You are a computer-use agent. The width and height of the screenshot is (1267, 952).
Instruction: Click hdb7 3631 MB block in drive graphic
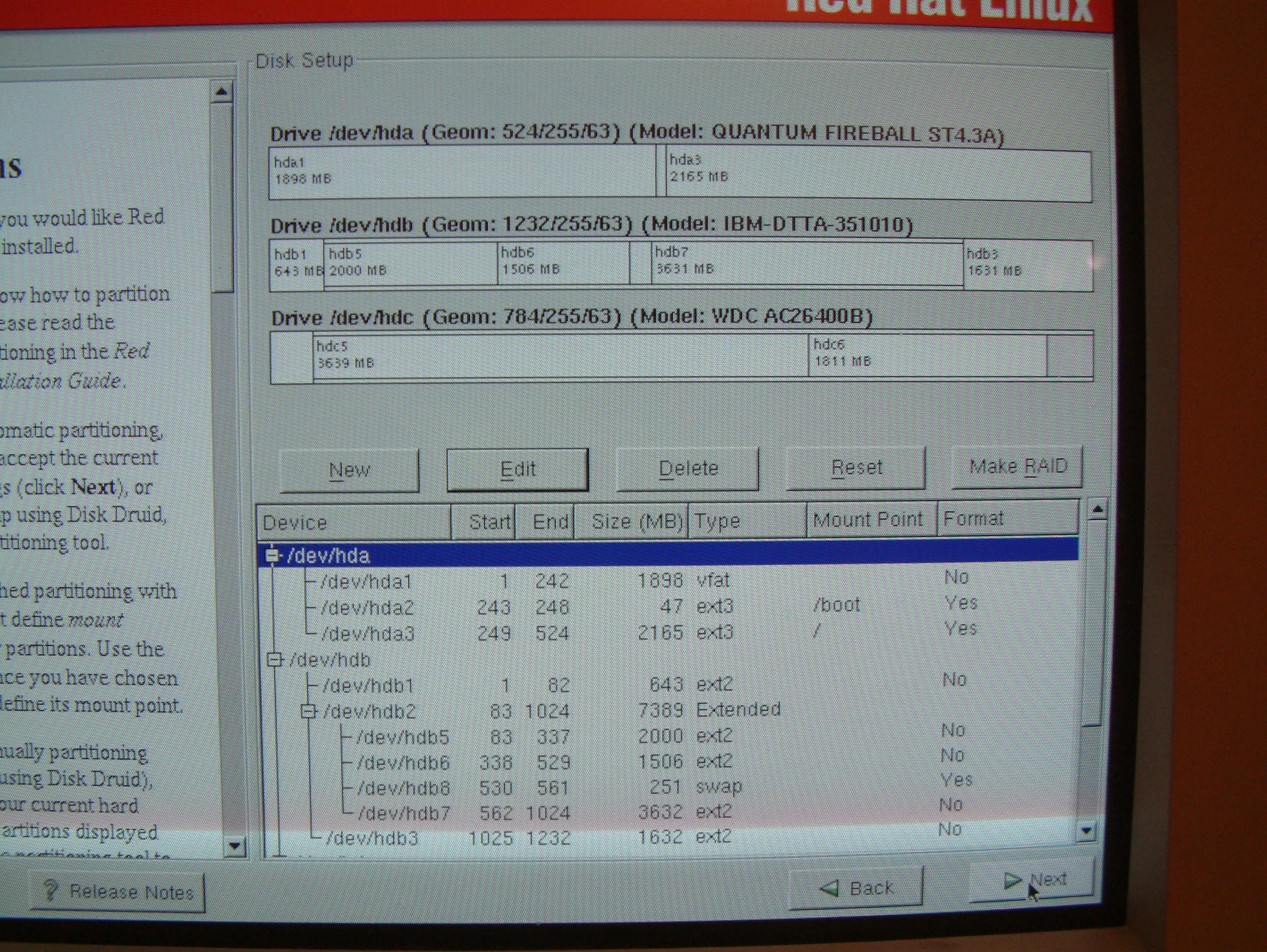tap(807, 263)
